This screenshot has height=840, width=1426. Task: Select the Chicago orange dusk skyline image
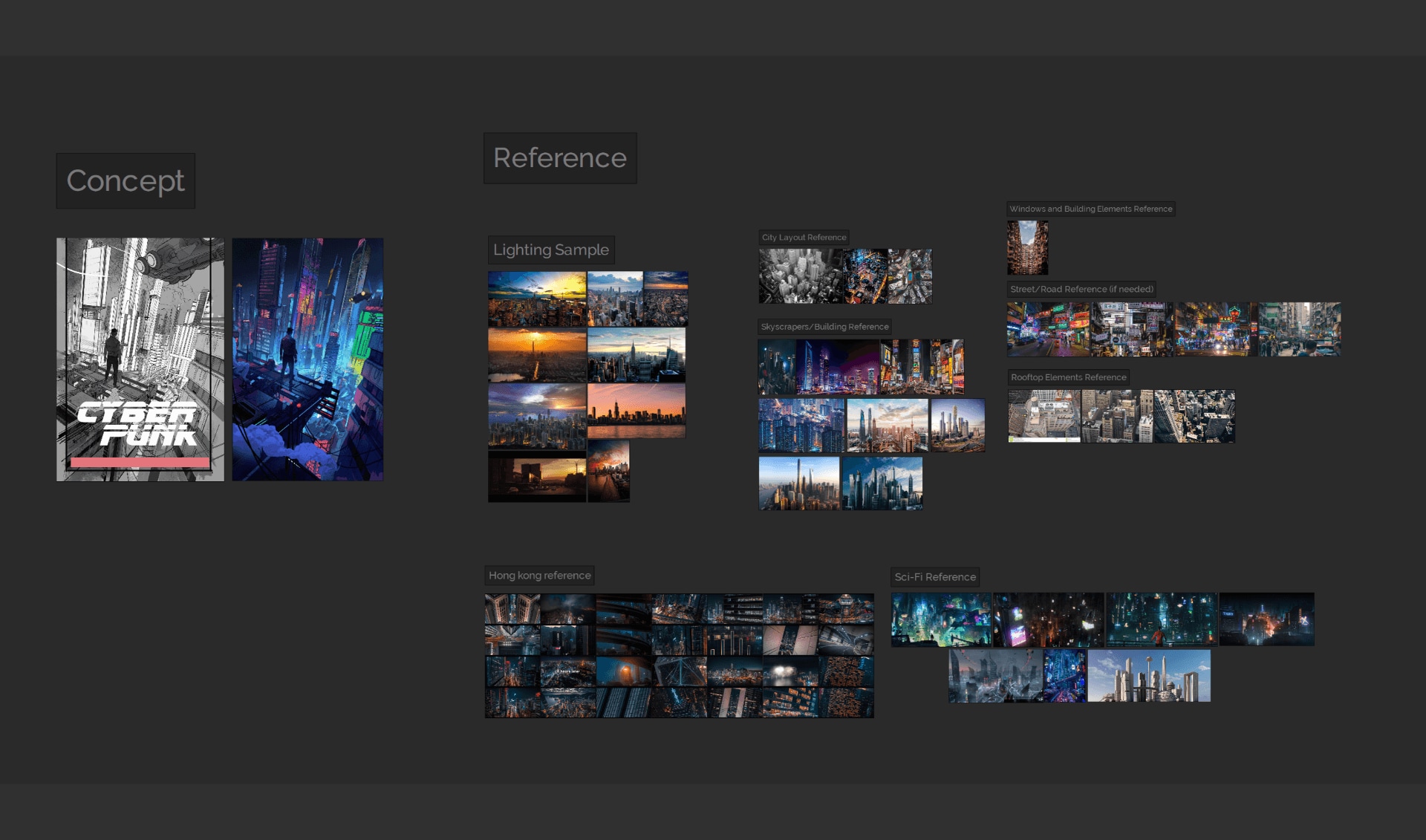637,411
